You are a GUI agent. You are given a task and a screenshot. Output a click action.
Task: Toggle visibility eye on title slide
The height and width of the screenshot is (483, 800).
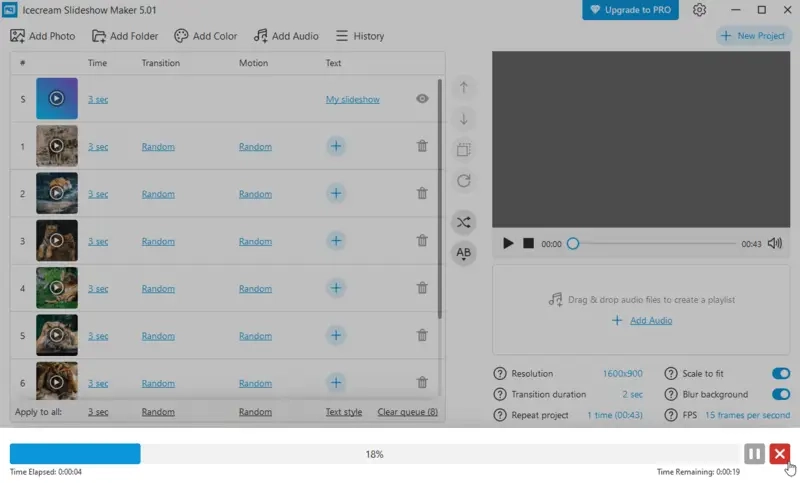[x=422, y=99]
